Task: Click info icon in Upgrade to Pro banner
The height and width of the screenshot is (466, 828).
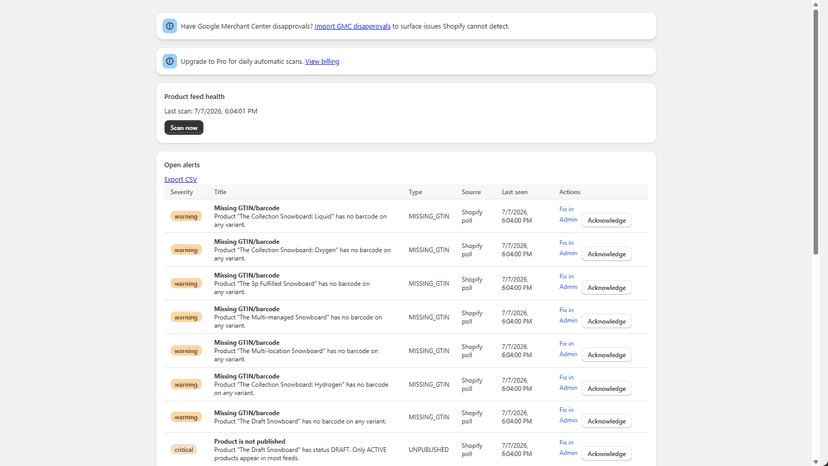Action: click(x=170, y=61)
